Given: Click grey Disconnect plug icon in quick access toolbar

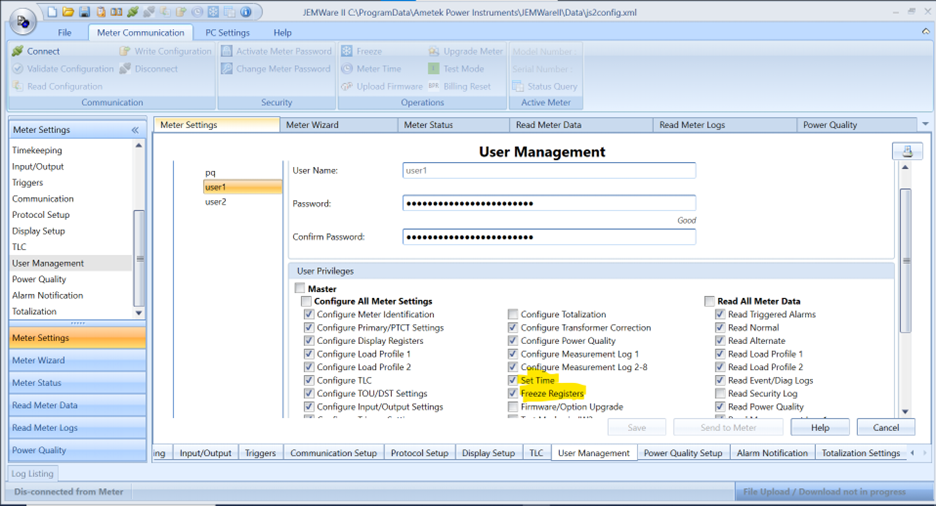Looking at the screenshot, I should pos(149,12).
